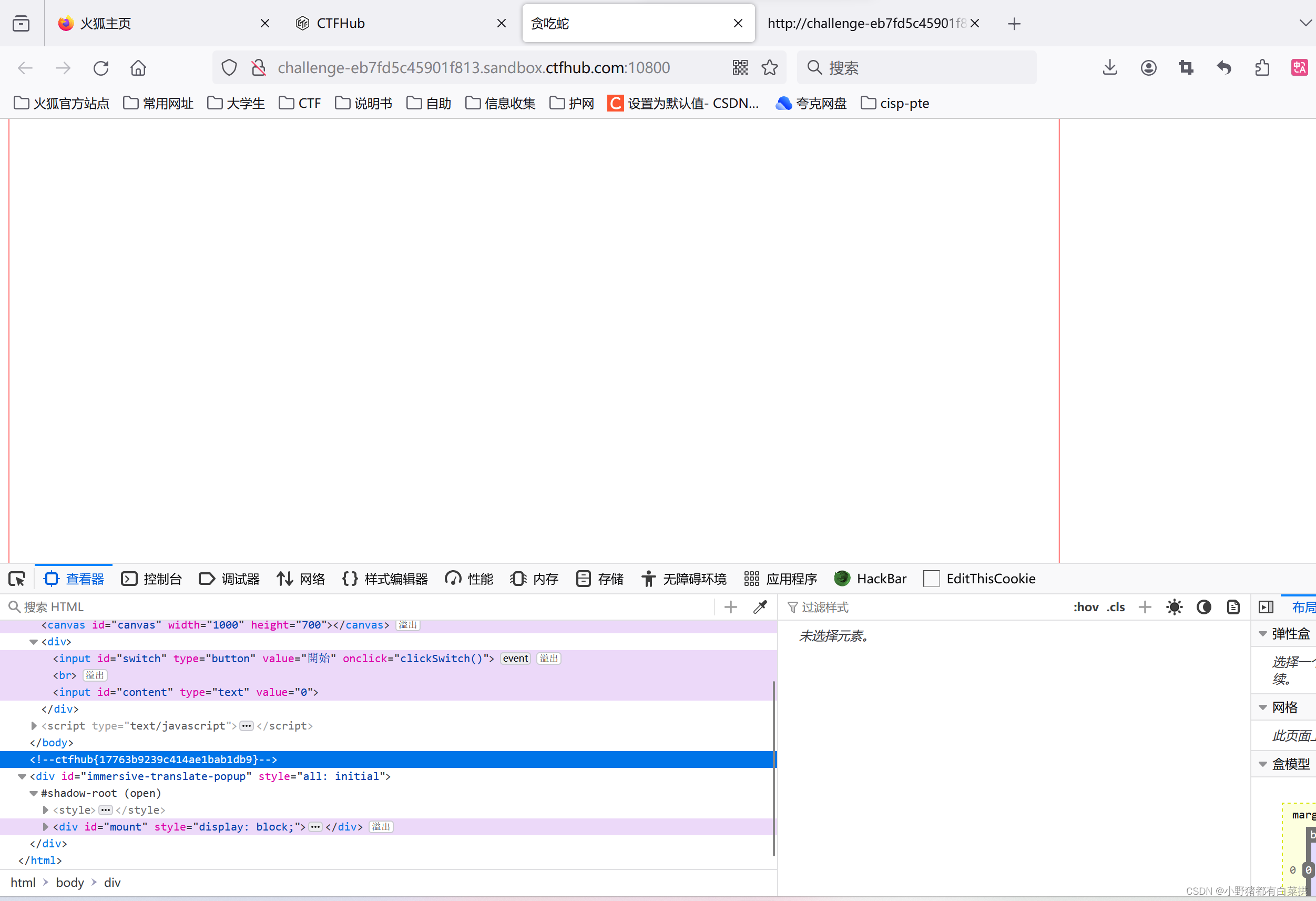
Task: Switch to the 调试器 debugger tab
Action: 229,579
